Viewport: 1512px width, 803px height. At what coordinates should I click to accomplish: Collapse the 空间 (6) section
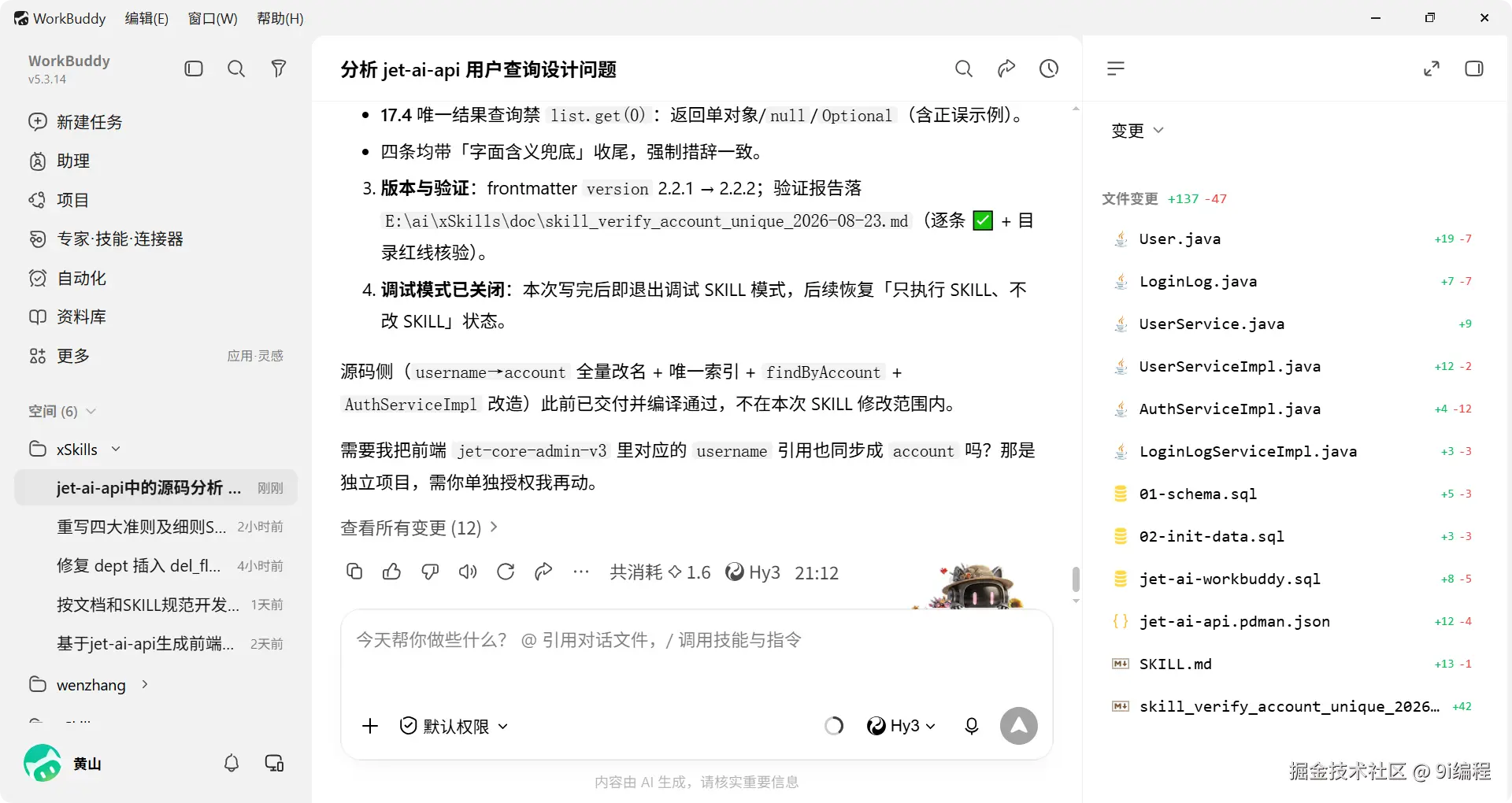(x=62, y=411)
